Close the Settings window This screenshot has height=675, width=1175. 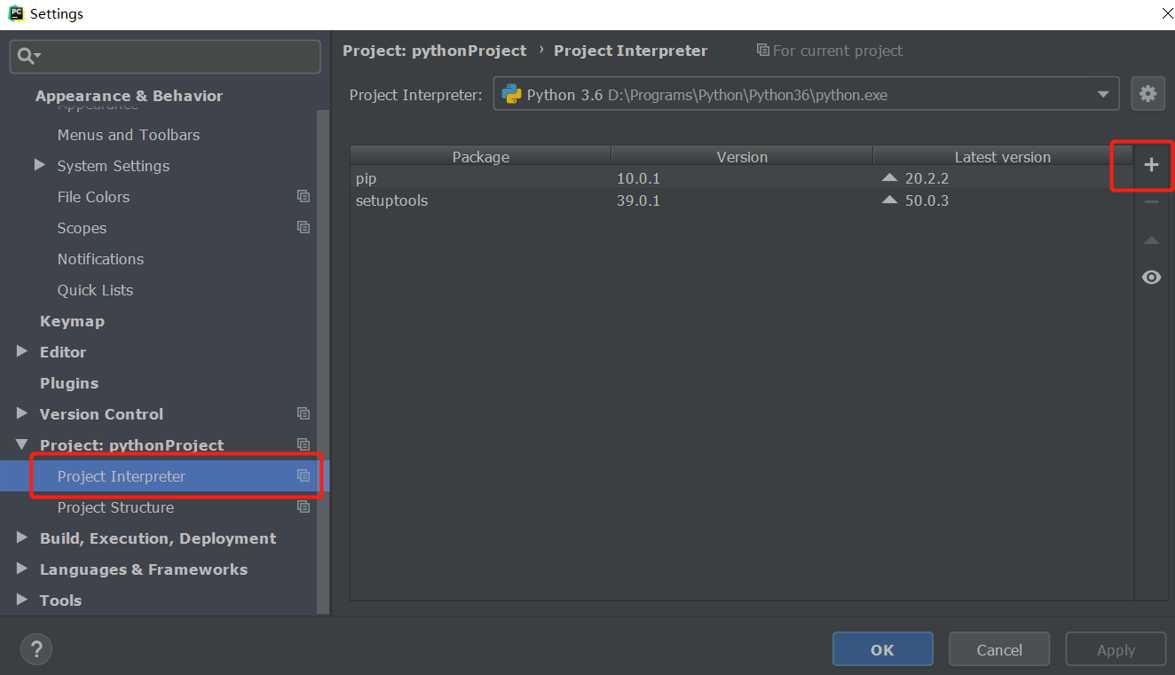[1167, 13]
